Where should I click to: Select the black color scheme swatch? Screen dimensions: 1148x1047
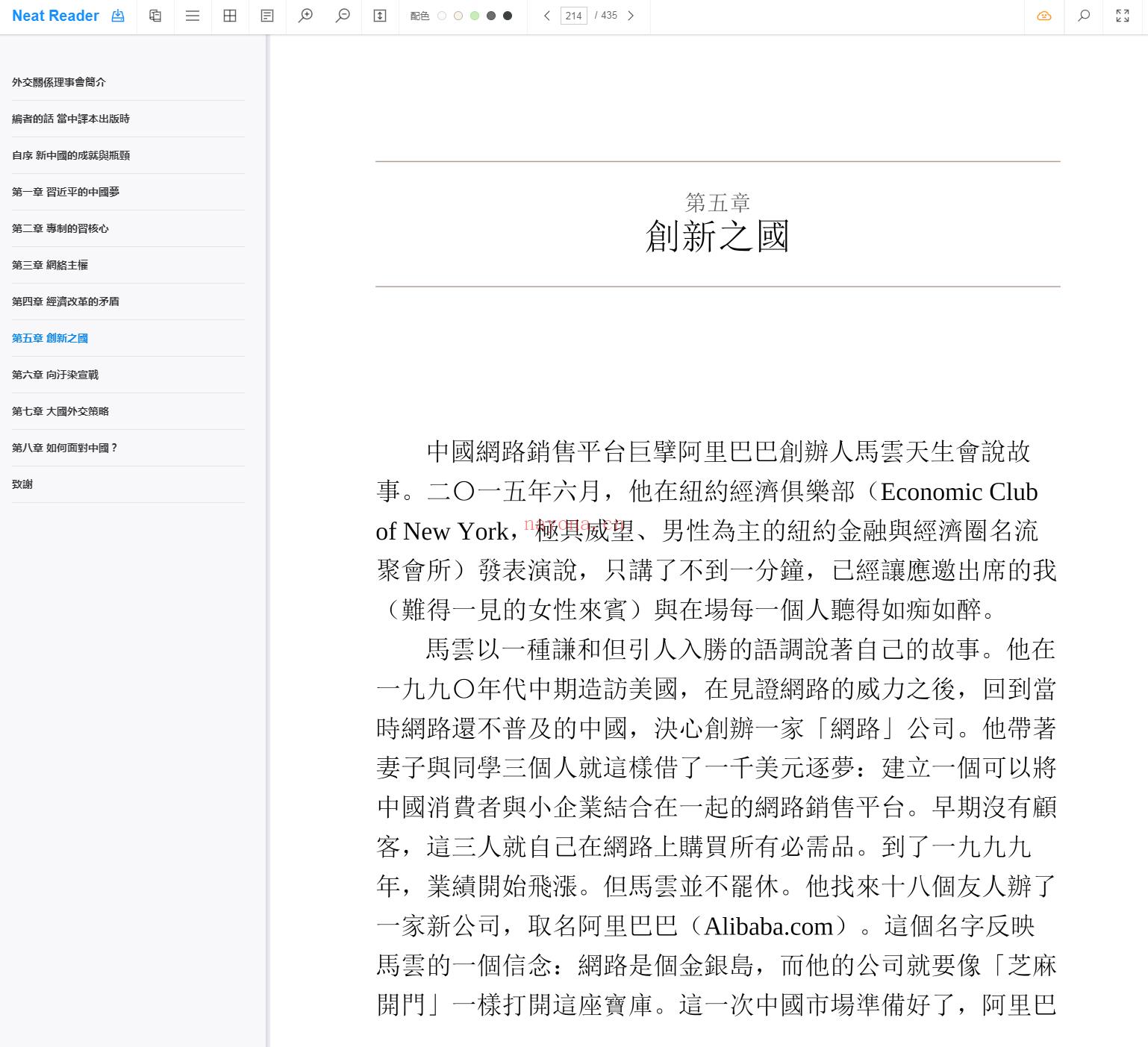pos(508,16)
